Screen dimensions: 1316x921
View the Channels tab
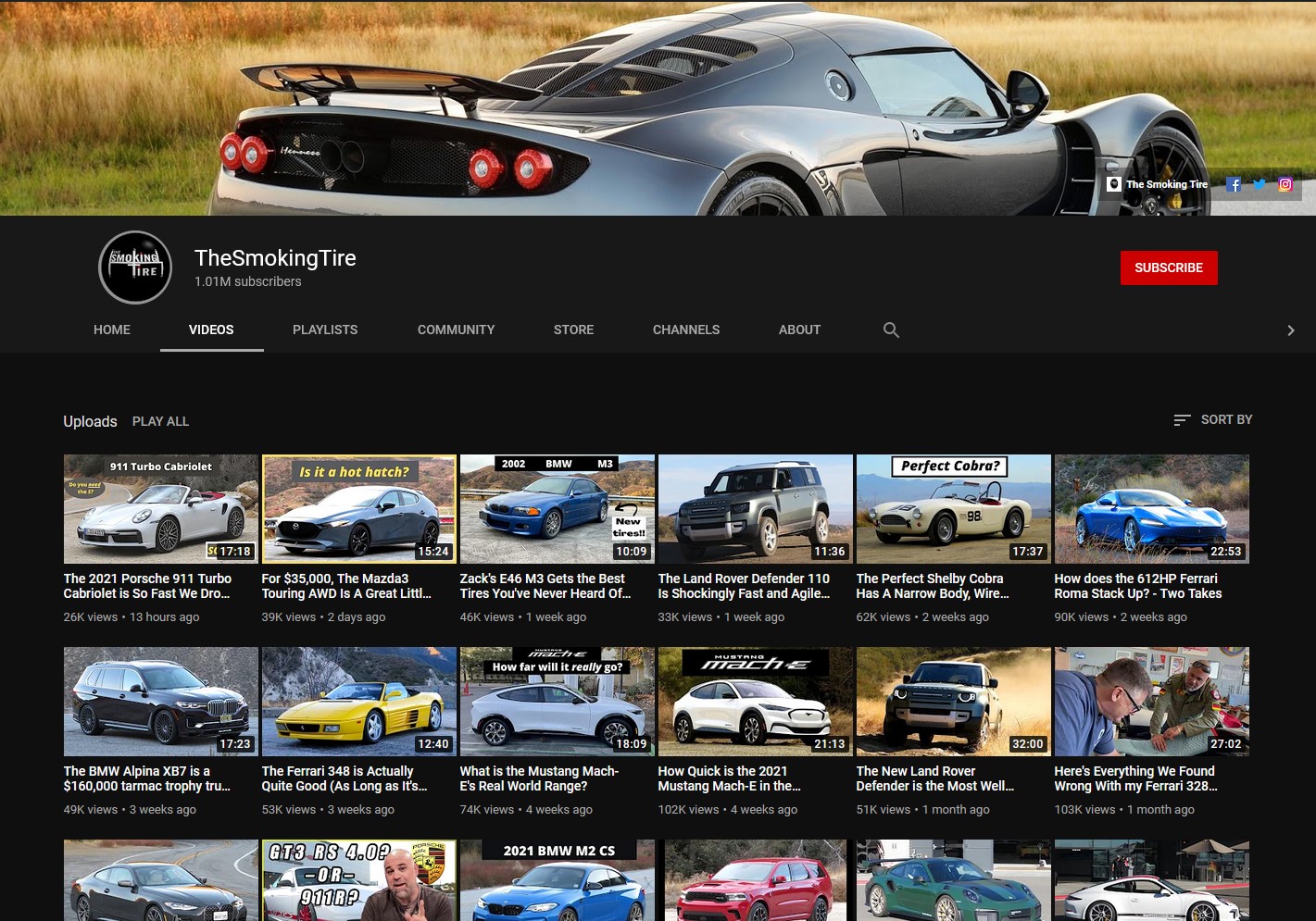point(686,330)
